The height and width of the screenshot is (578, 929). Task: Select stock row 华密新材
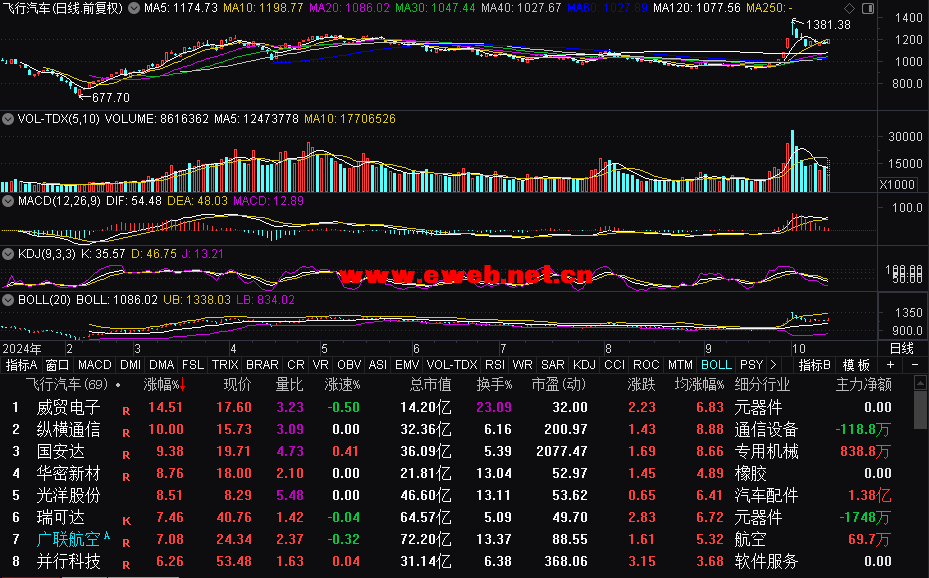point(456,474)
